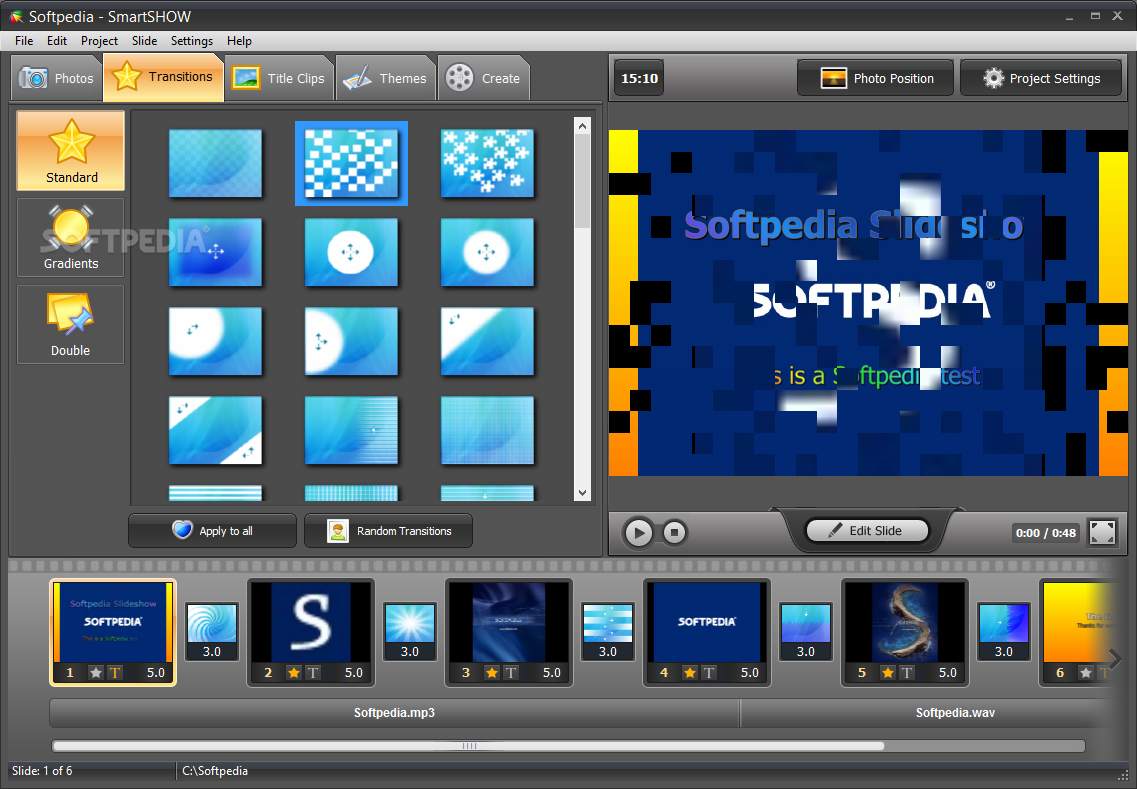Click the timeline horizontal scrollbar handle
The height and width of the screenshot is (789, 1137).
[x=468, y=745]
